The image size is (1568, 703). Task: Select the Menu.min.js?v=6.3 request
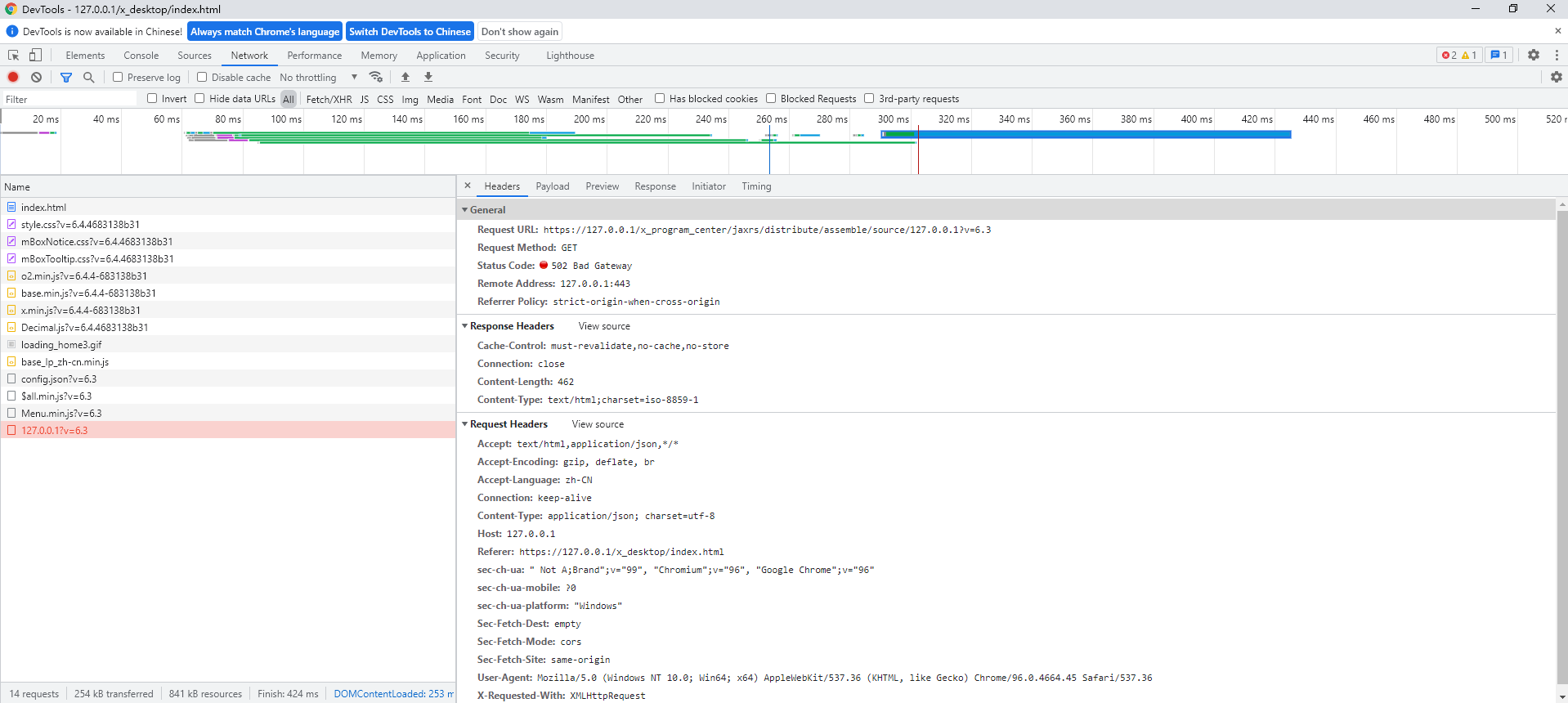(228, 413)
